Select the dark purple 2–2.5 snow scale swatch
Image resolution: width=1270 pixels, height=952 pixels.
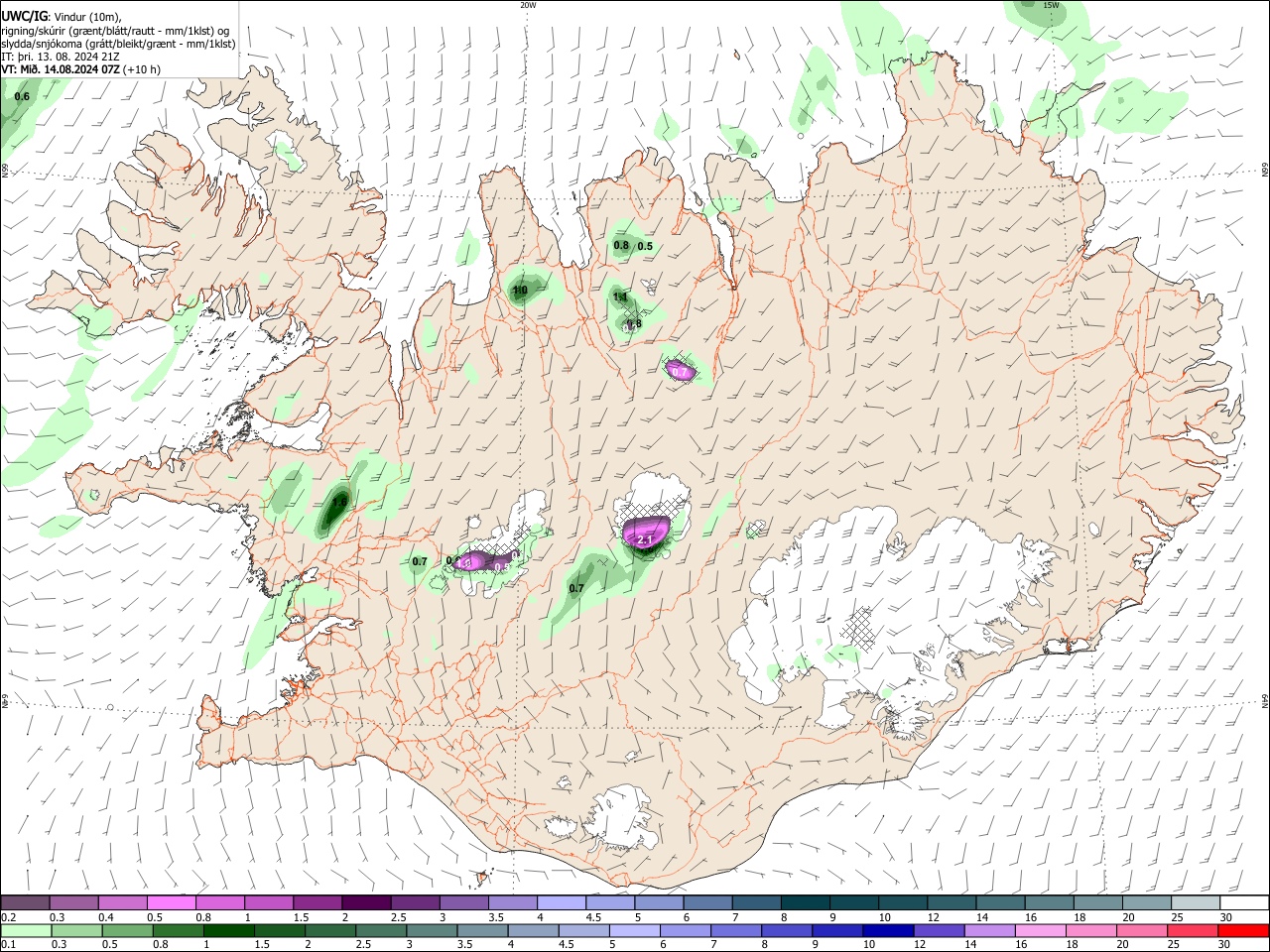coord(366,903)
